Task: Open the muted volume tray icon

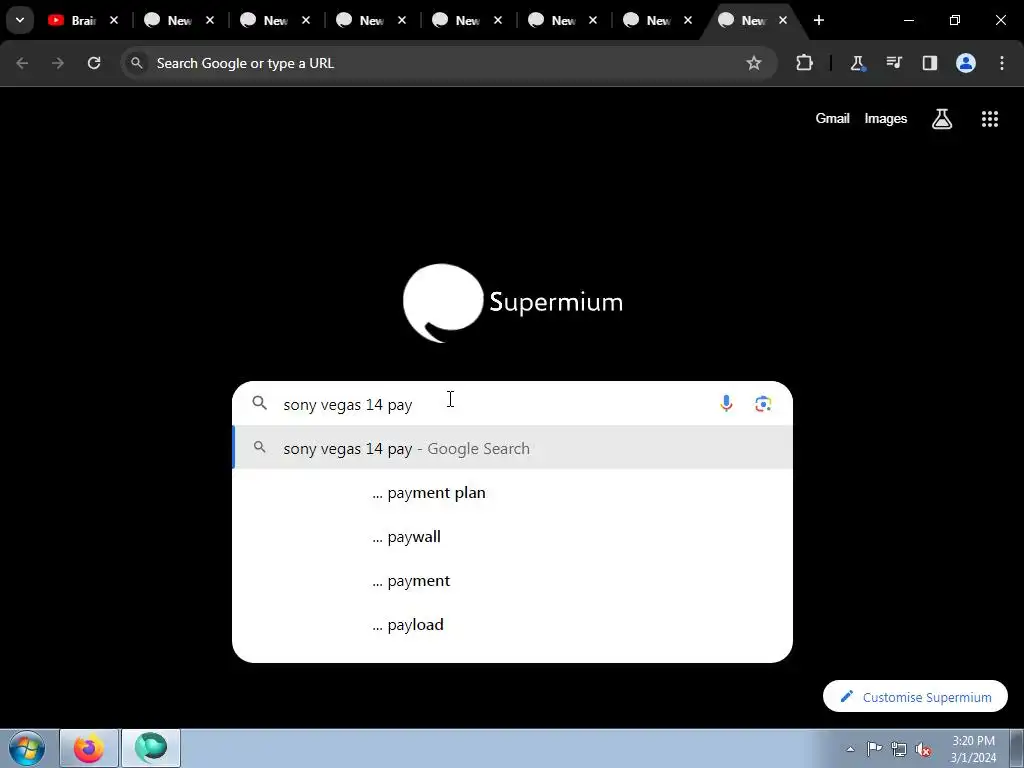Action: coord(923,749)
